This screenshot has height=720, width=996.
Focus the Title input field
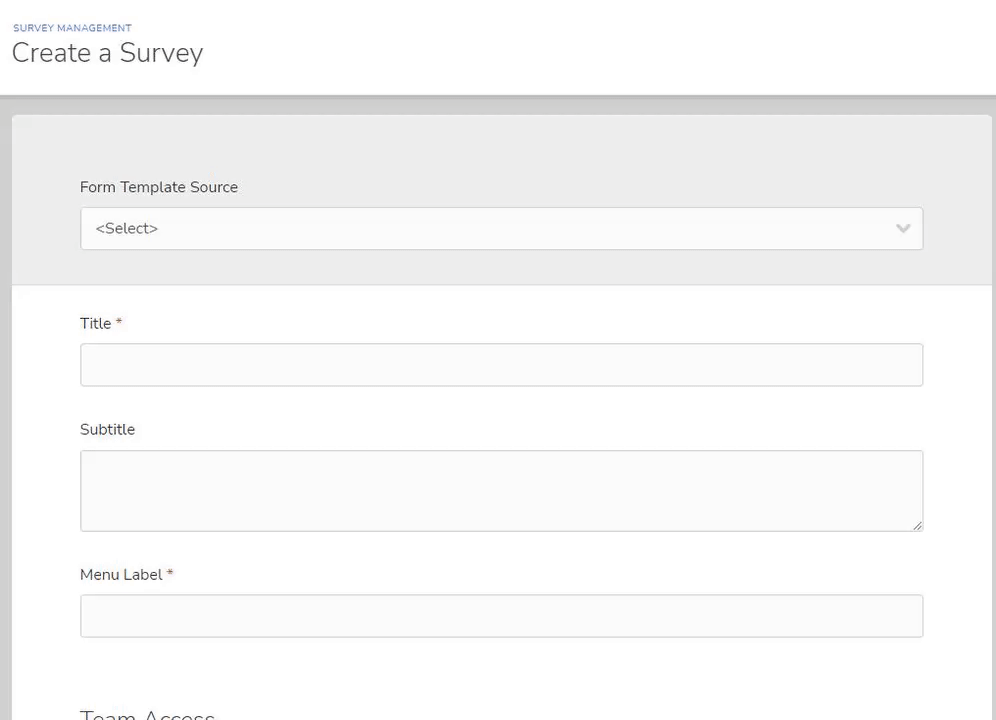(x=501, y=365)
